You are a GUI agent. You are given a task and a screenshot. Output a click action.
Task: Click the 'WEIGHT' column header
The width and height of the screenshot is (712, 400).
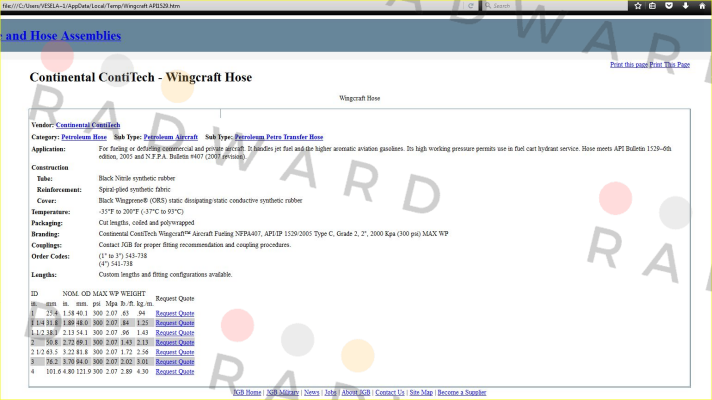click(x=133, y=294)
